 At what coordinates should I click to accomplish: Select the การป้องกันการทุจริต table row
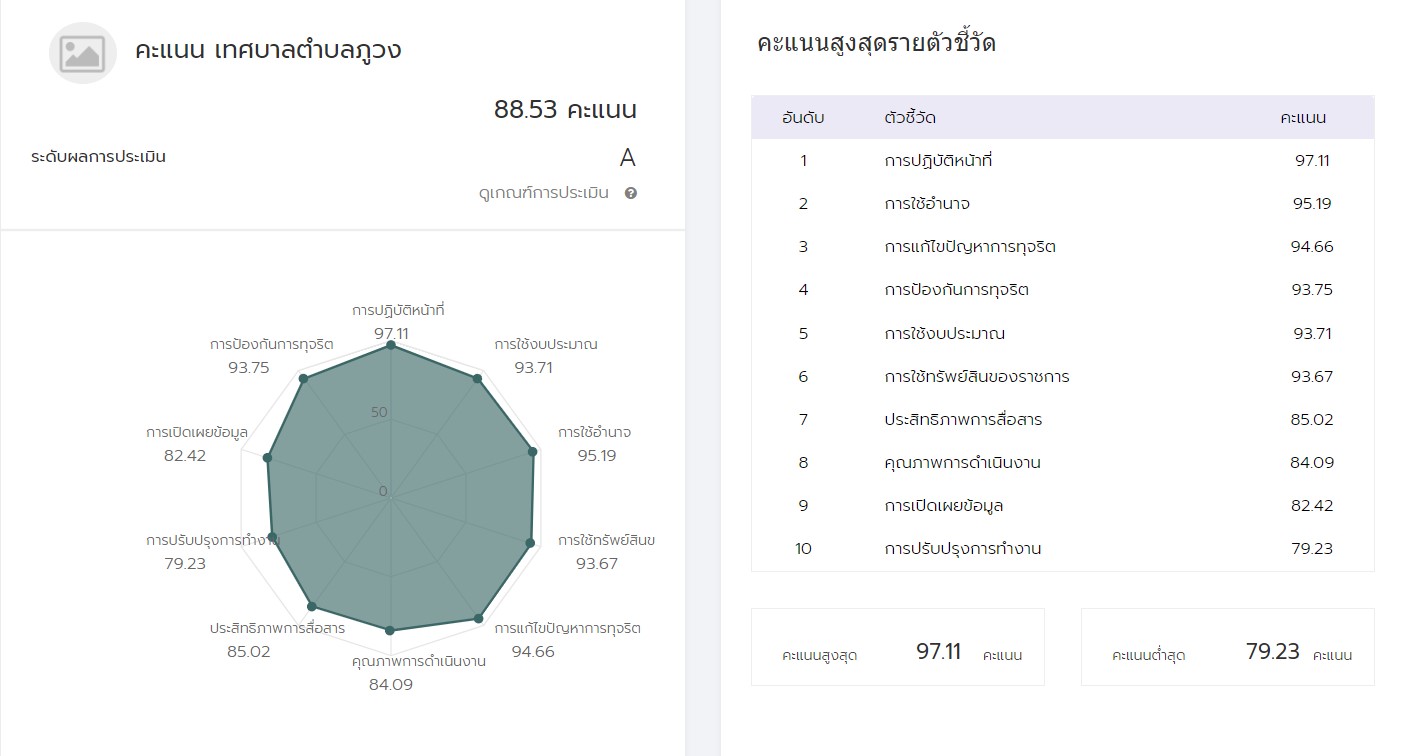pos(1063,290)
